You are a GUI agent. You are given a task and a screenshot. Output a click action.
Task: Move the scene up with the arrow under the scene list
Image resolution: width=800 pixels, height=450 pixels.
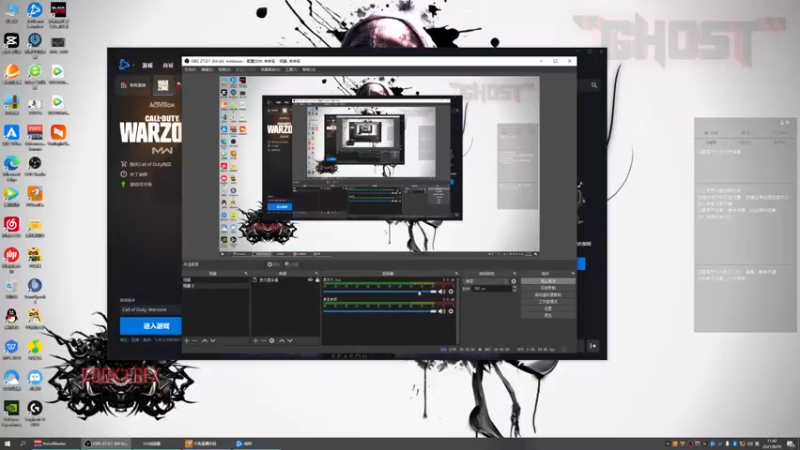coord(205,340)
